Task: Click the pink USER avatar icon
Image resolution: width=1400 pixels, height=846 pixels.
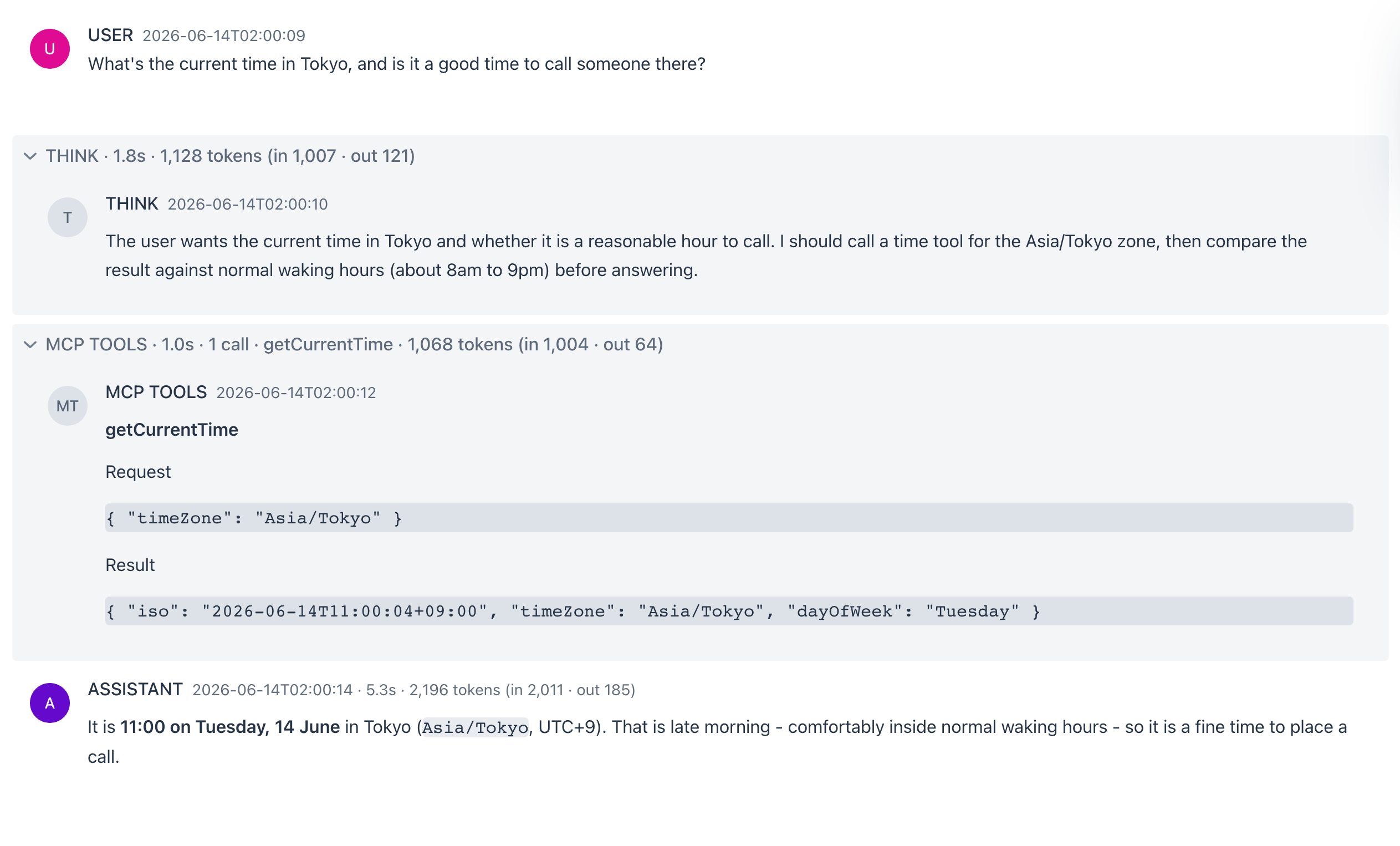Action: click(x=49, y=49)
